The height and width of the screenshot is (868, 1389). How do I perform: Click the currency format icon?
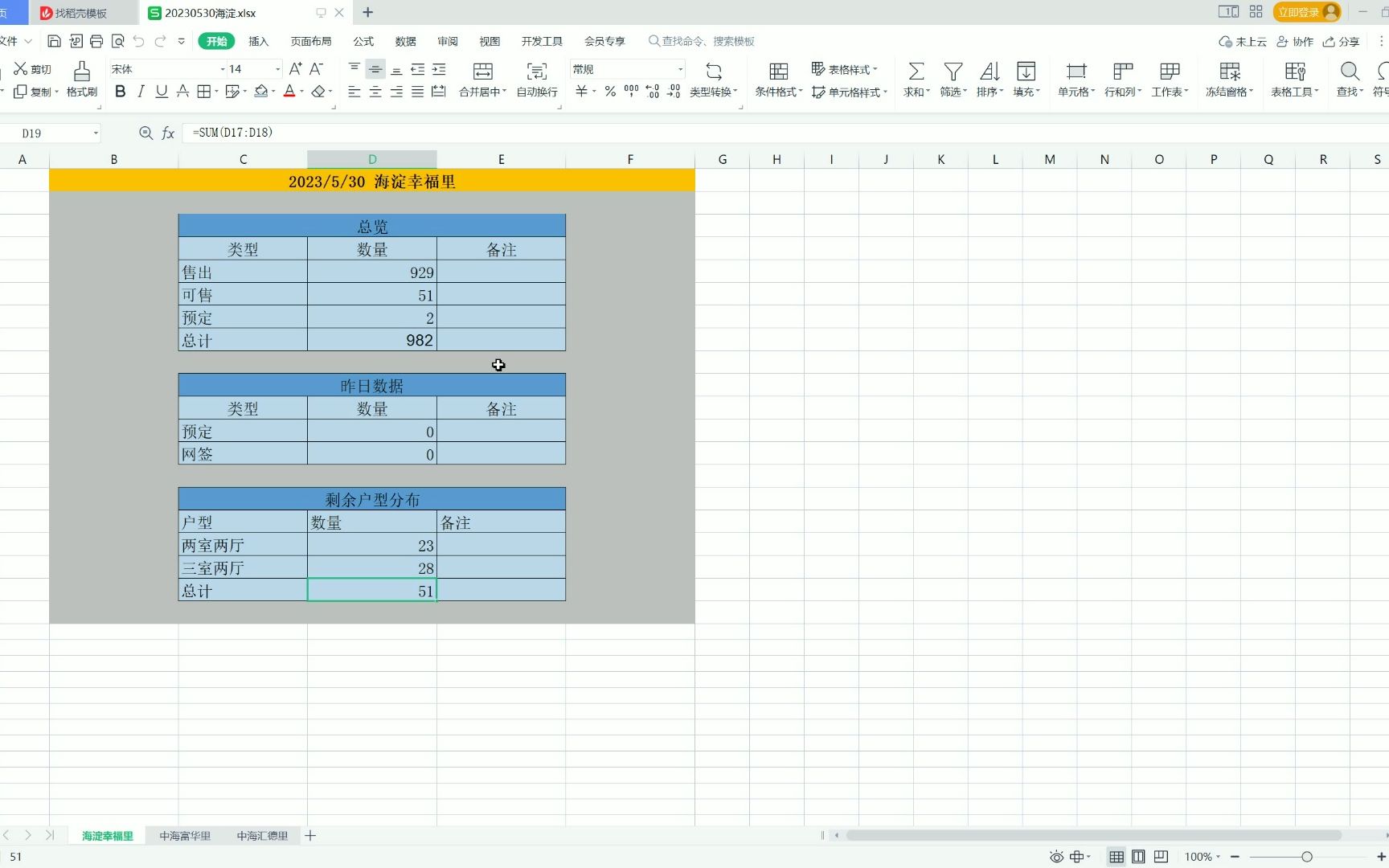point(581,92)
